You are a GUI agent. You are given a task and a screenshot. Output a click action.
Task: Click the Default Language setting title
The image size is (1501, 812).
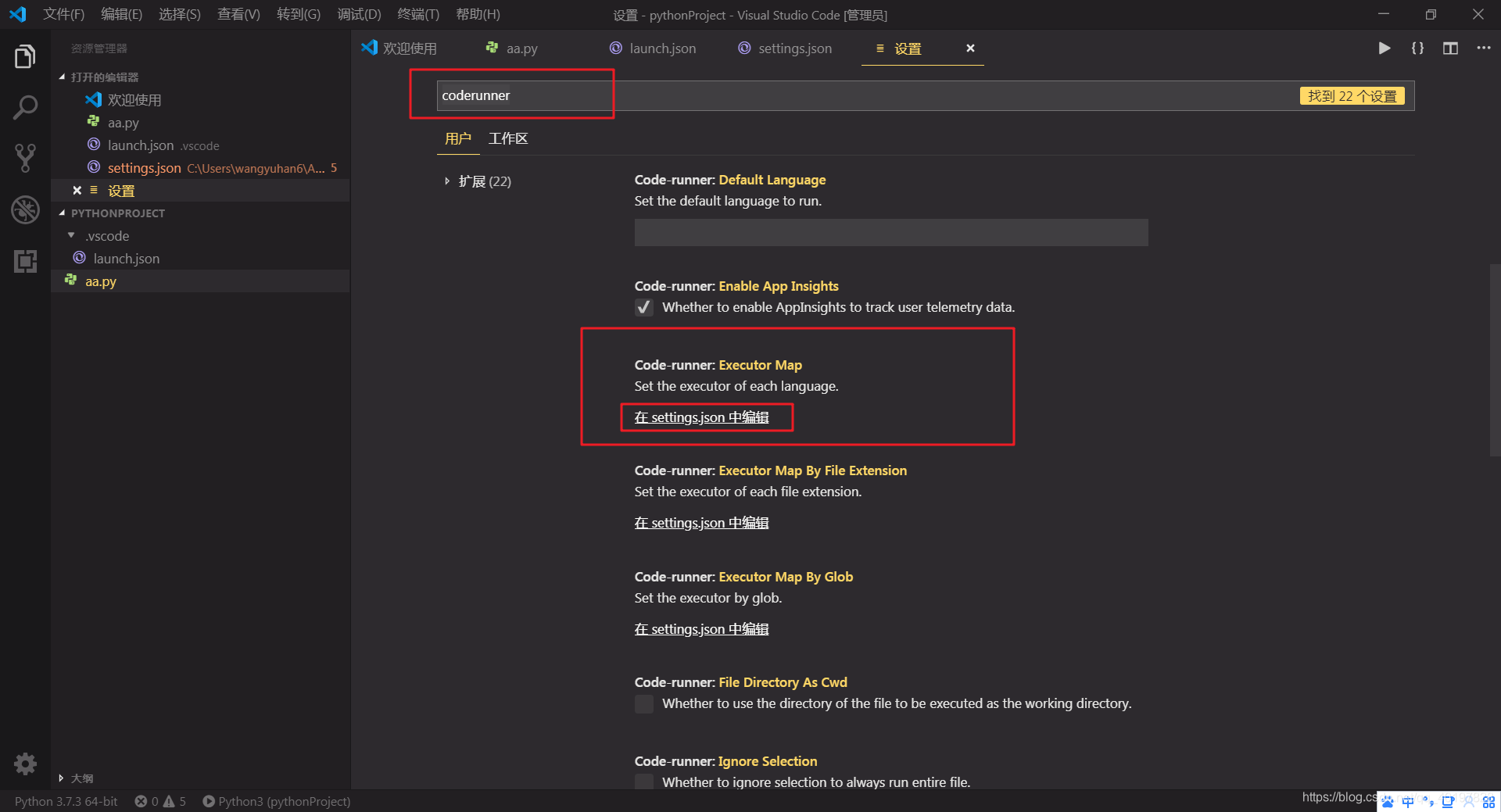point(729,180)
